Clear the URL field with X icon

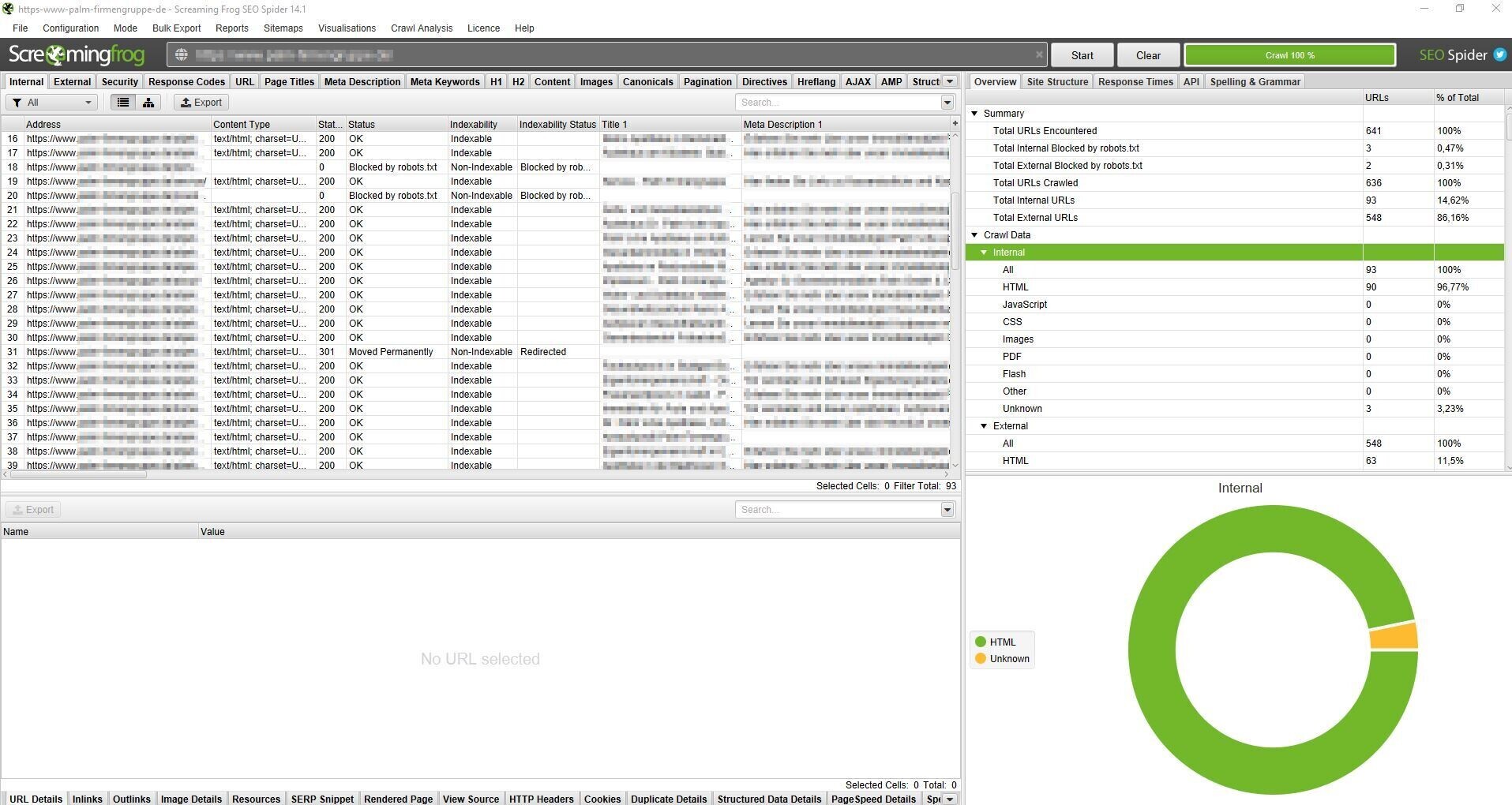[x=1039, y=55]
